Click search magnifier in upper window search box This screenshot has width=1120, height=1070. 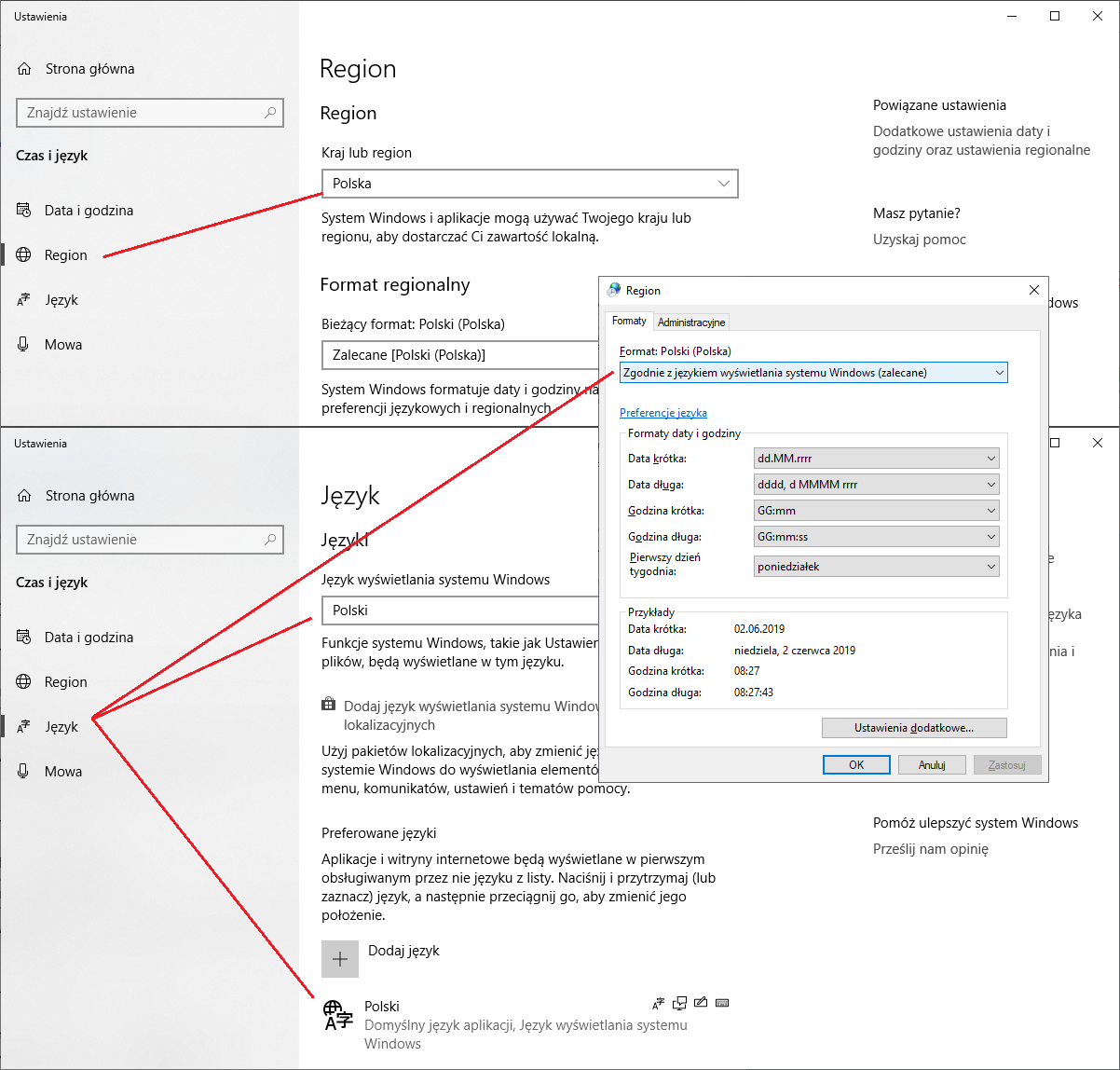pos(270,113)
